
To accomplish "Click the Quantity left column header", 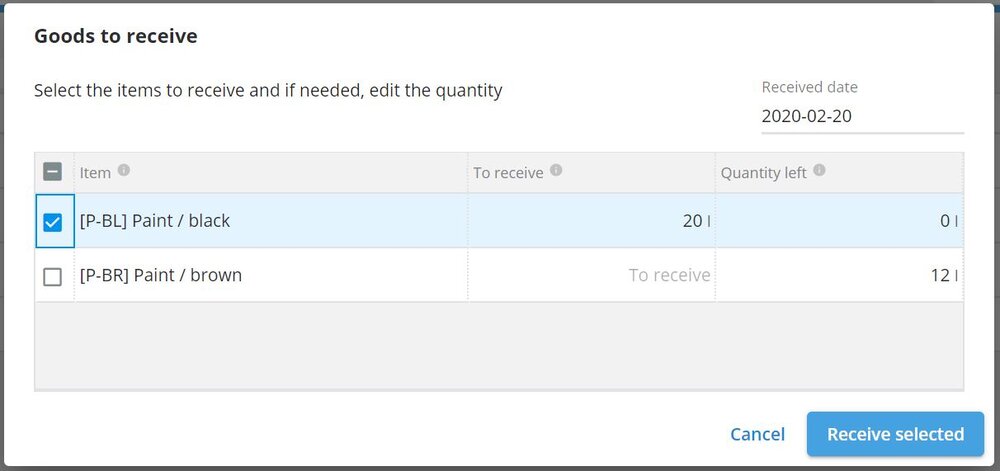I will [763, 173].
